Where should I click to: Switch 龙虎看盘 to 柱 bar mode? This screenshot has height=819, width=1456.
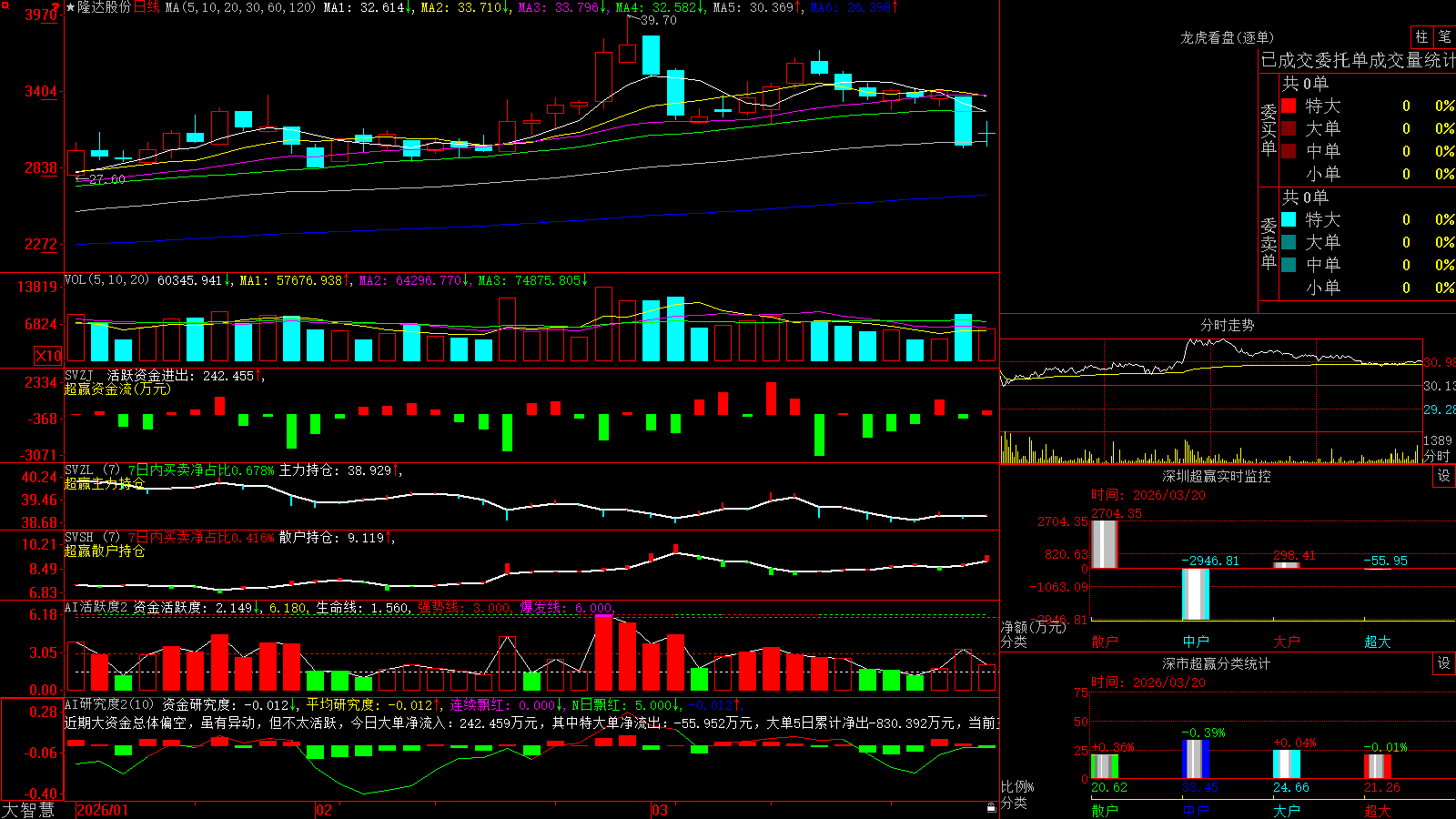(x=1421, y=37)
